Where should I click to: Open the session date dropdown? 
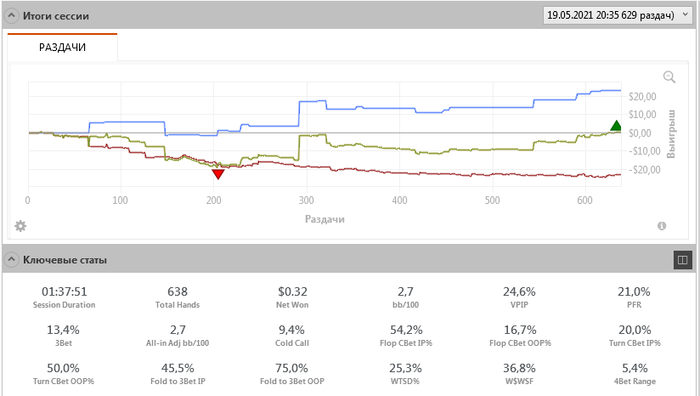point(617,15)
